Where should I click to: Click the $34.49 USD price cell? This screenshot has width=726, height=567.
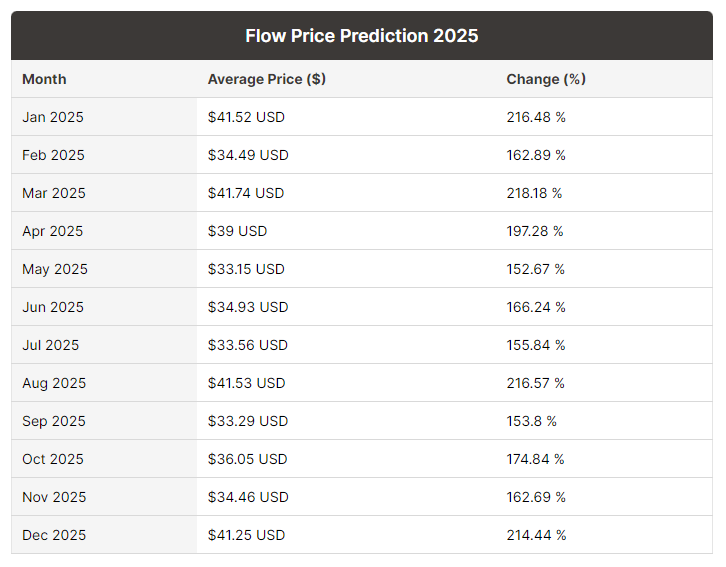(x=248, y=155)
